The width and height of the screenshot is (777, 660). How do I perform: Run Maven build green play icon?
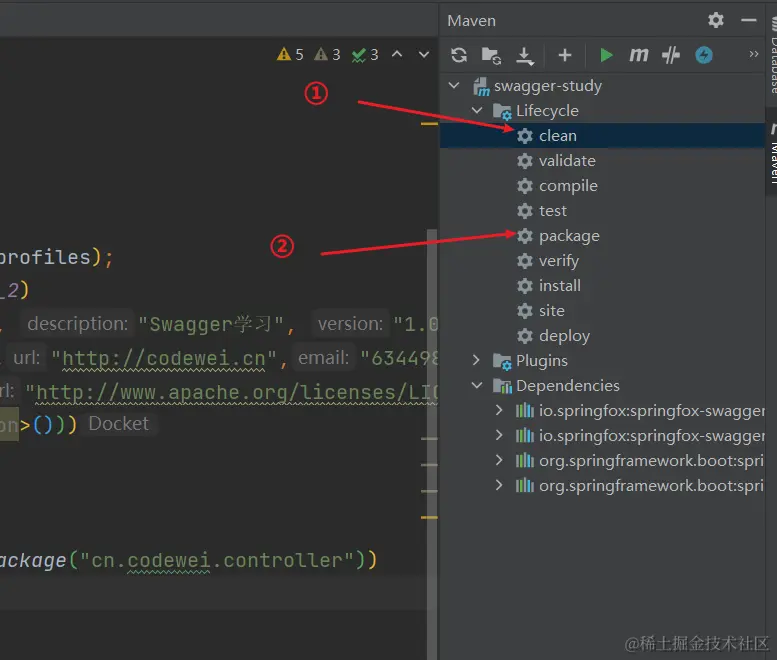click(x=606, y=55)
